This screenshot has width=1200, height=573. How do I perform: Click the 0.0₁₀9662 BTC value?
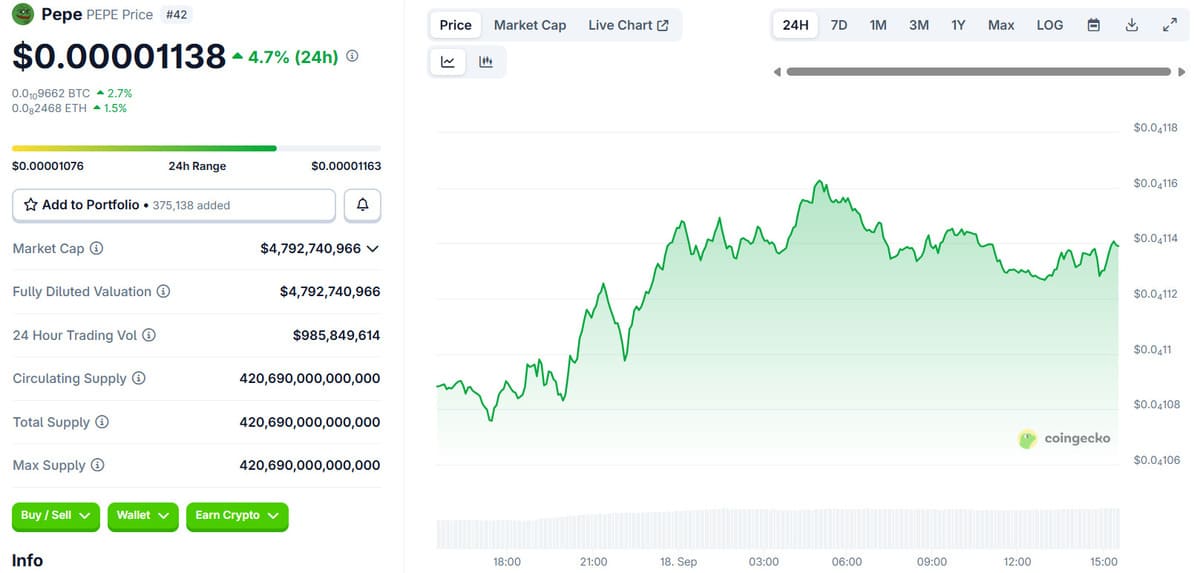[51, 93]
